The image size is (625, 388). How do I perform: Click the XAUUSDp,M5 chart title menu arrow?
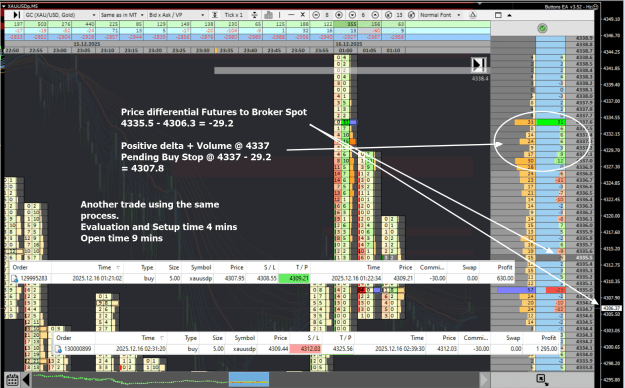click(3, 6)
